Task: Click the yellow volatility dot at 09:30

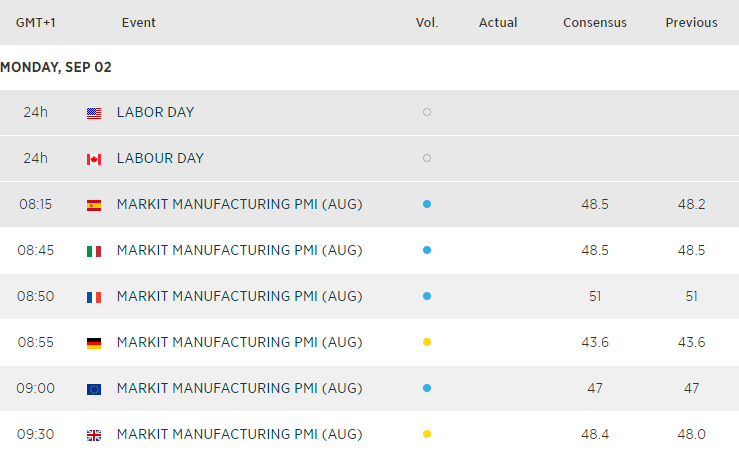Action: pyautogui.click(x=427, y=434)
